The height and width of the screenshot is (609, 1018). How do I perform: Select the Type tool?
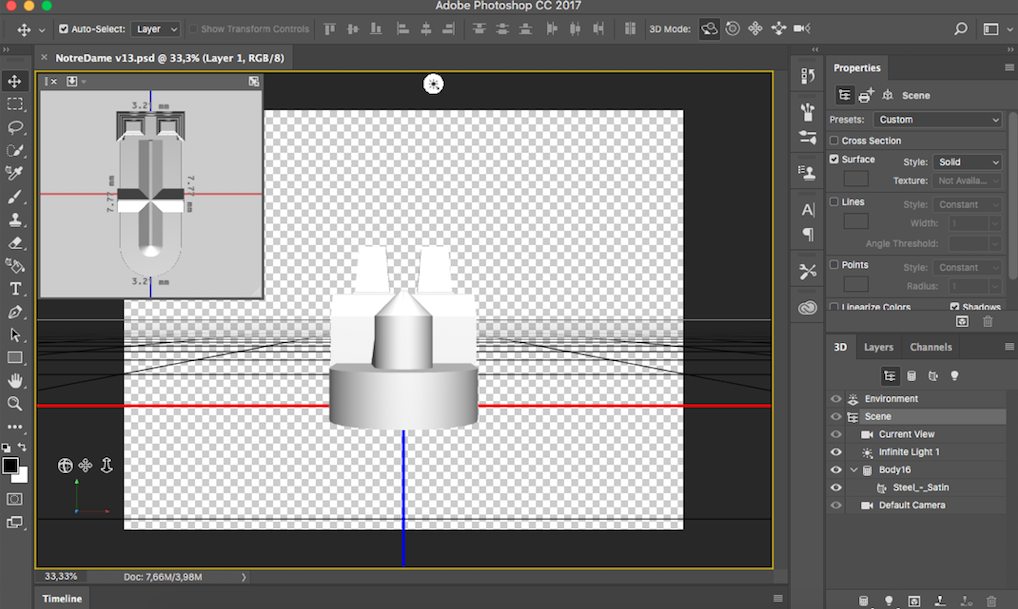[x=15, y=289]
